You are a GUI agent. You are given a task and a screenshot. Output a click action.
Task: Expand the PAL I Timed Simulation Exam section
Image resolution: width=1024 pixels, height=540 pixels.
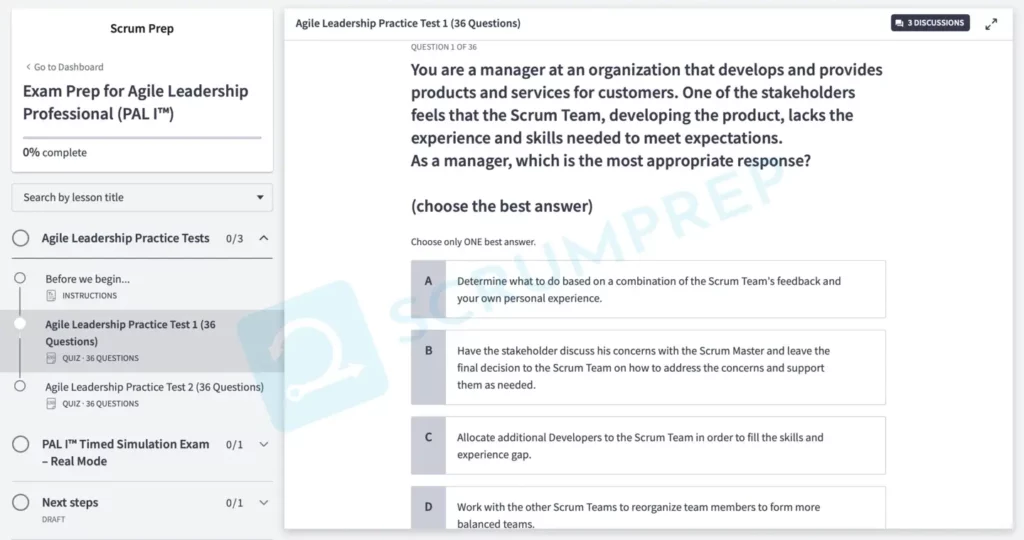pos(264,444)
